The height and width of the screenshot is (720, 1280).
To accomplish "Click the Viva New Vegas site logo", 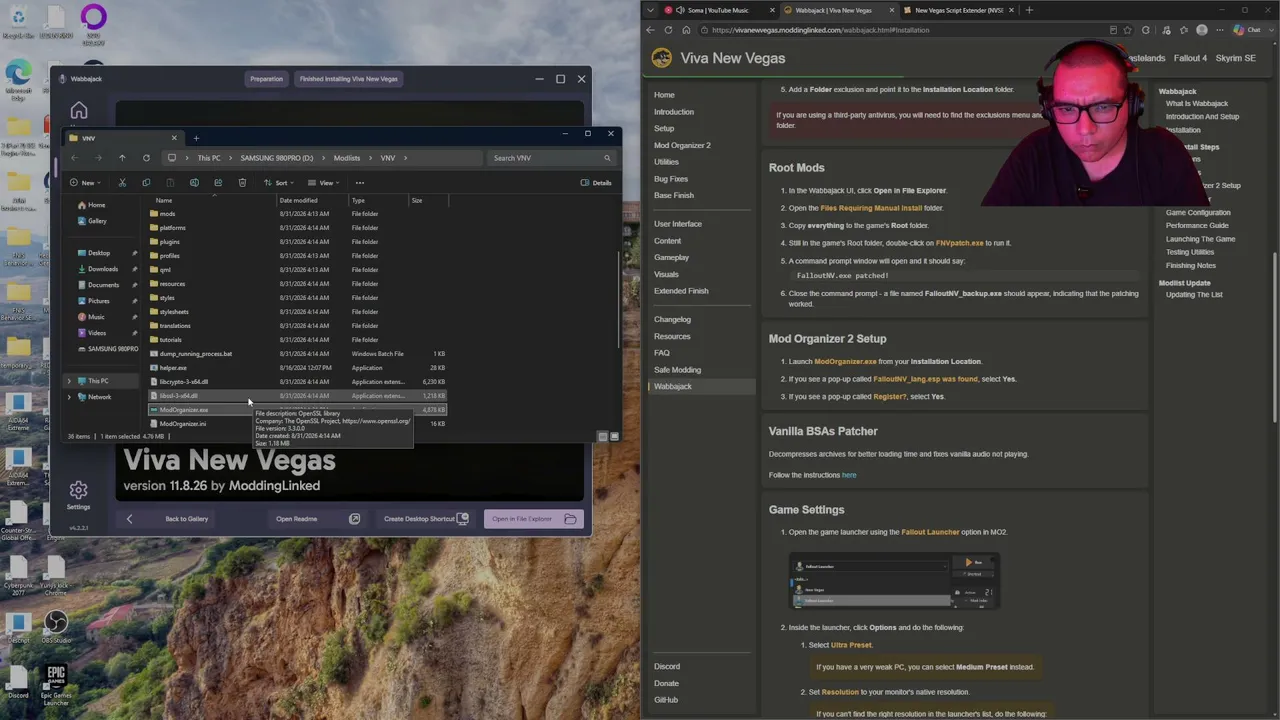I will point(662,58).
